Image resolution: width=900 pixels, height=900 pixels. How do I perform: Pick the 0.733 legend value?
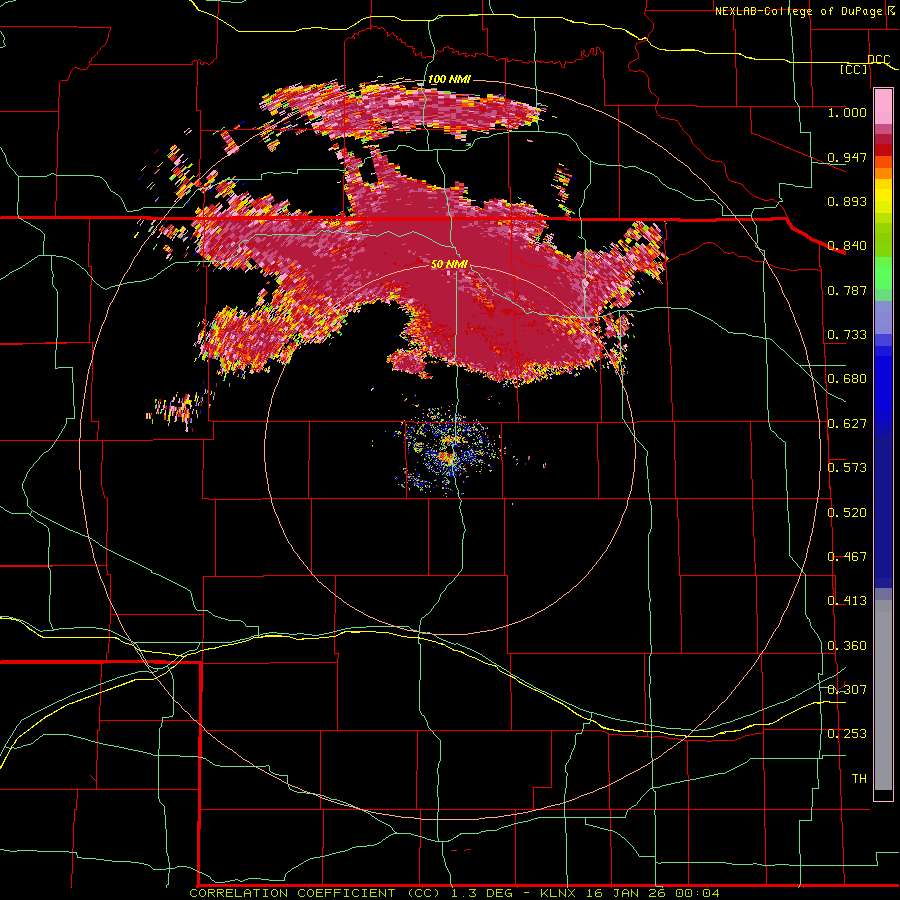coord(847,335)
